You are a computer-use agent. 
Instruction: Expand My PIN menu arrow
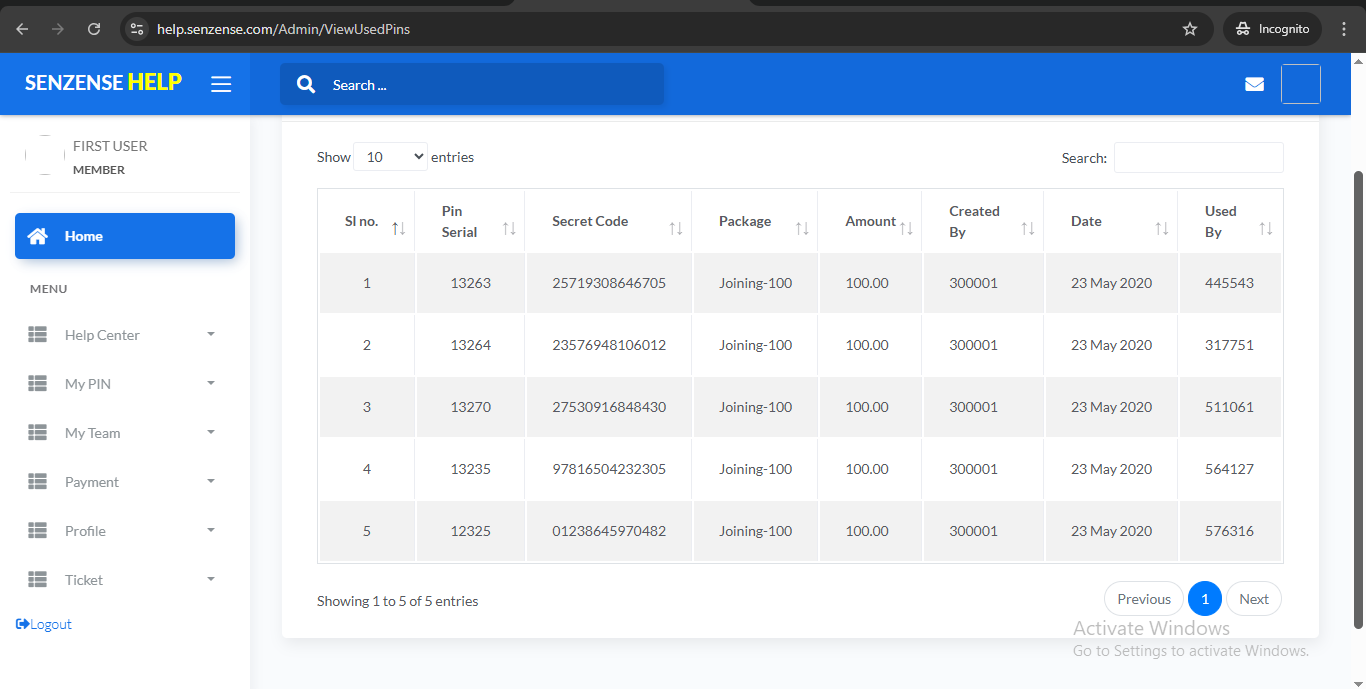point(211,383)
